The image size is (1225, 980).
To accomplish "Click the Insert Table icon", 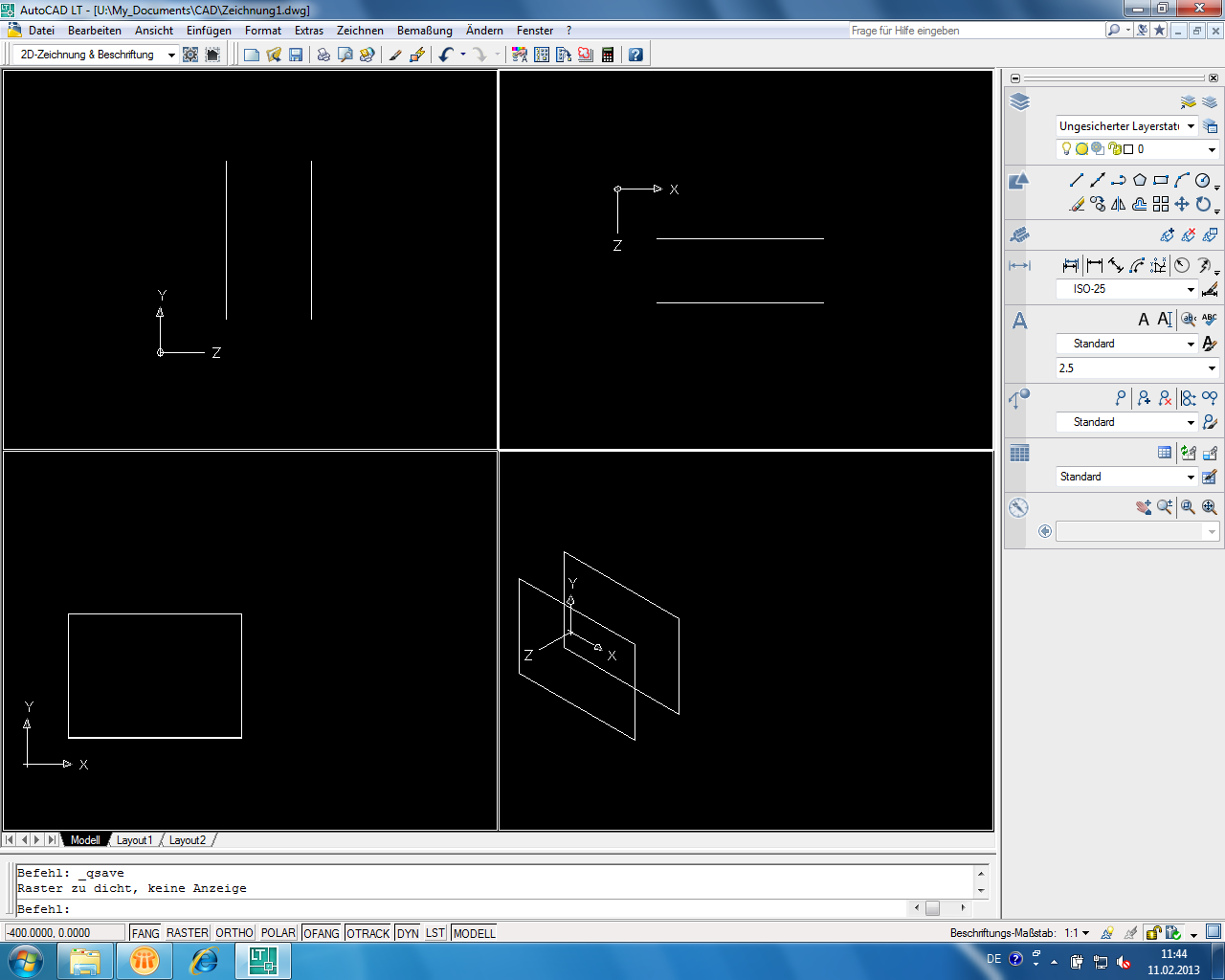I will point(1165,453).
